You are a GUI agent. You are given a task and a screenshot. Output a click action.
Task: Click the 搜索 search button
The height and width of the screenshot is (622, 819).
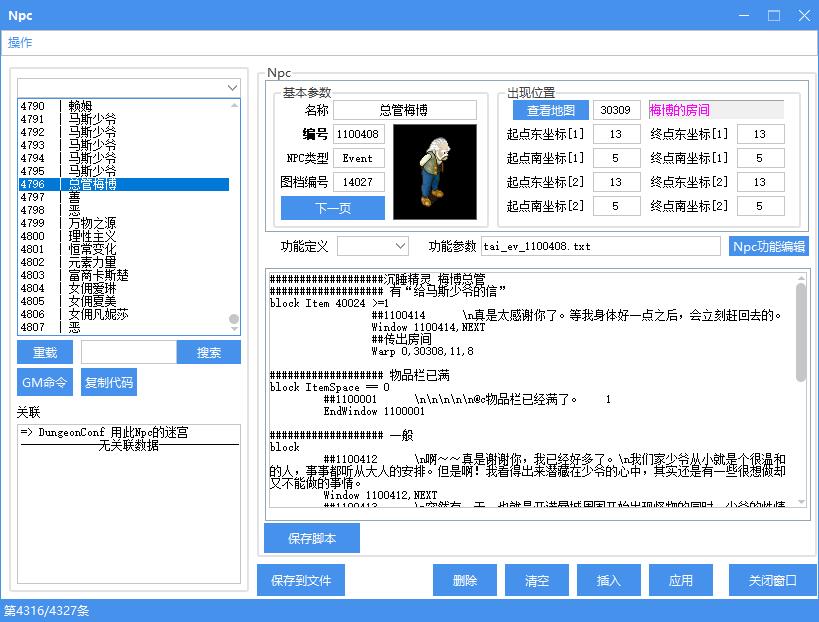pyautogui.click(x=208, y=352)
